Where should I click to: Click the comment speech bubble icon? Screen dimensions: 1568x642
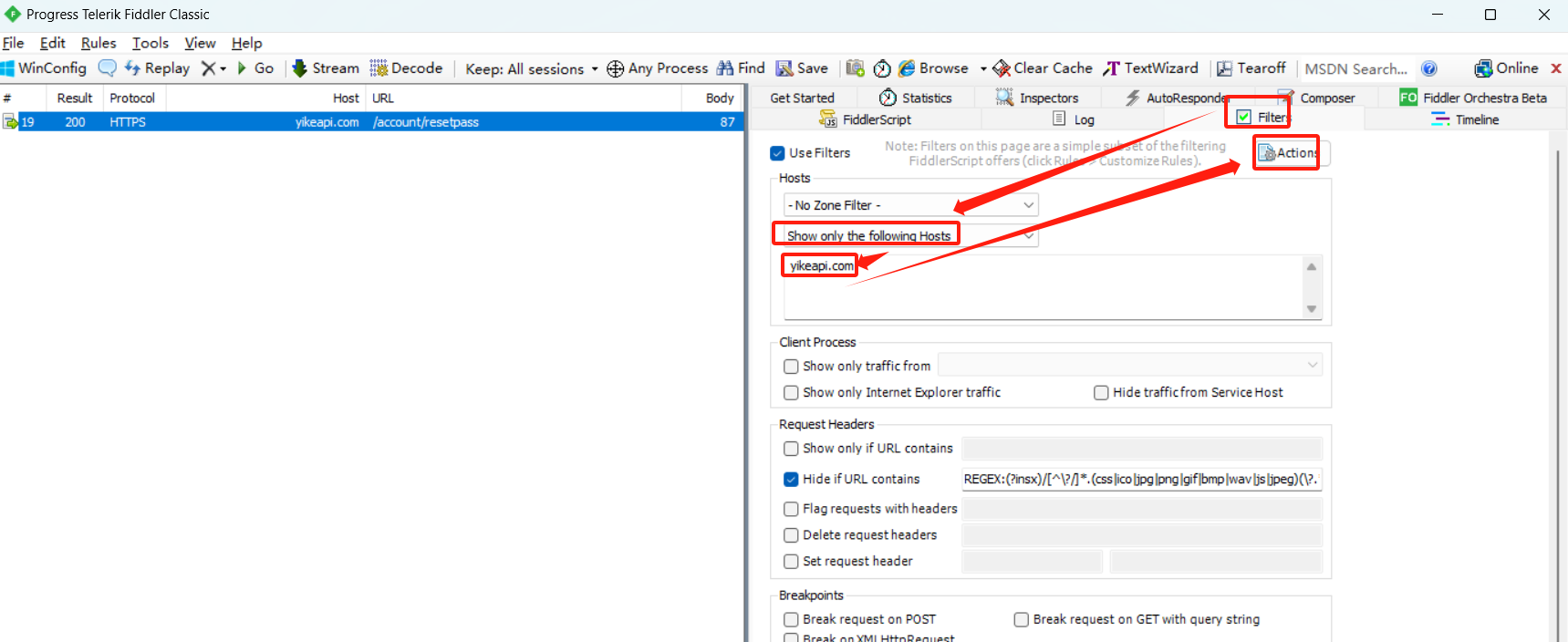click(x=107, y=68)
